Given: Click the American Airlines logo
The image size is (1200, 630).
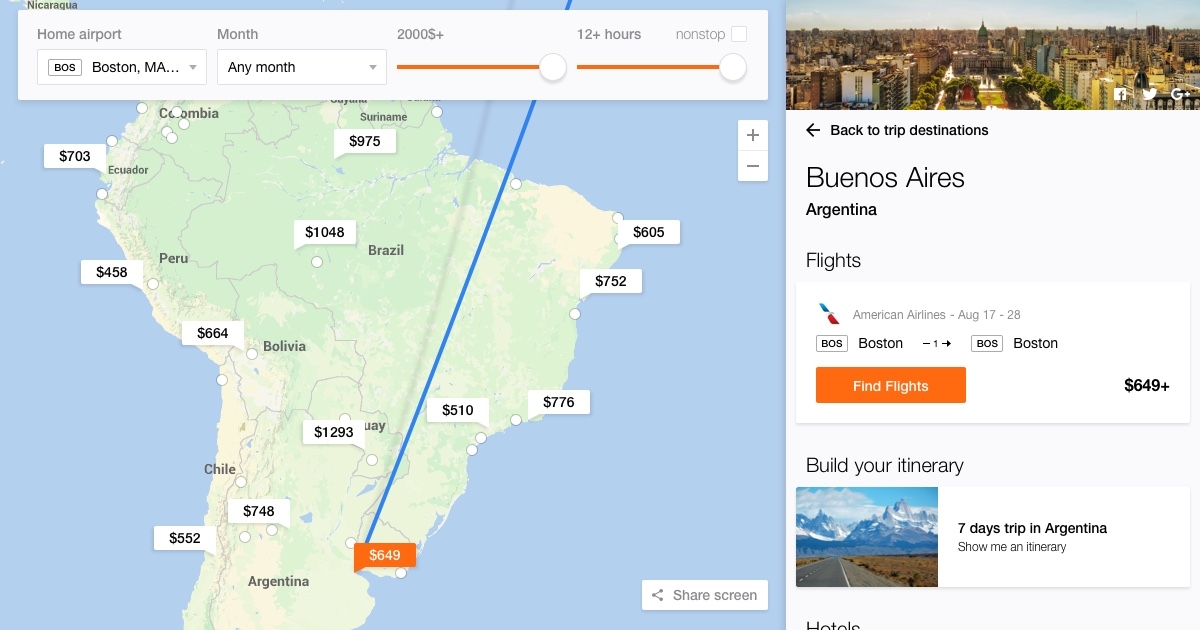Looking at the screenshot, I should (x=829, y=314).
